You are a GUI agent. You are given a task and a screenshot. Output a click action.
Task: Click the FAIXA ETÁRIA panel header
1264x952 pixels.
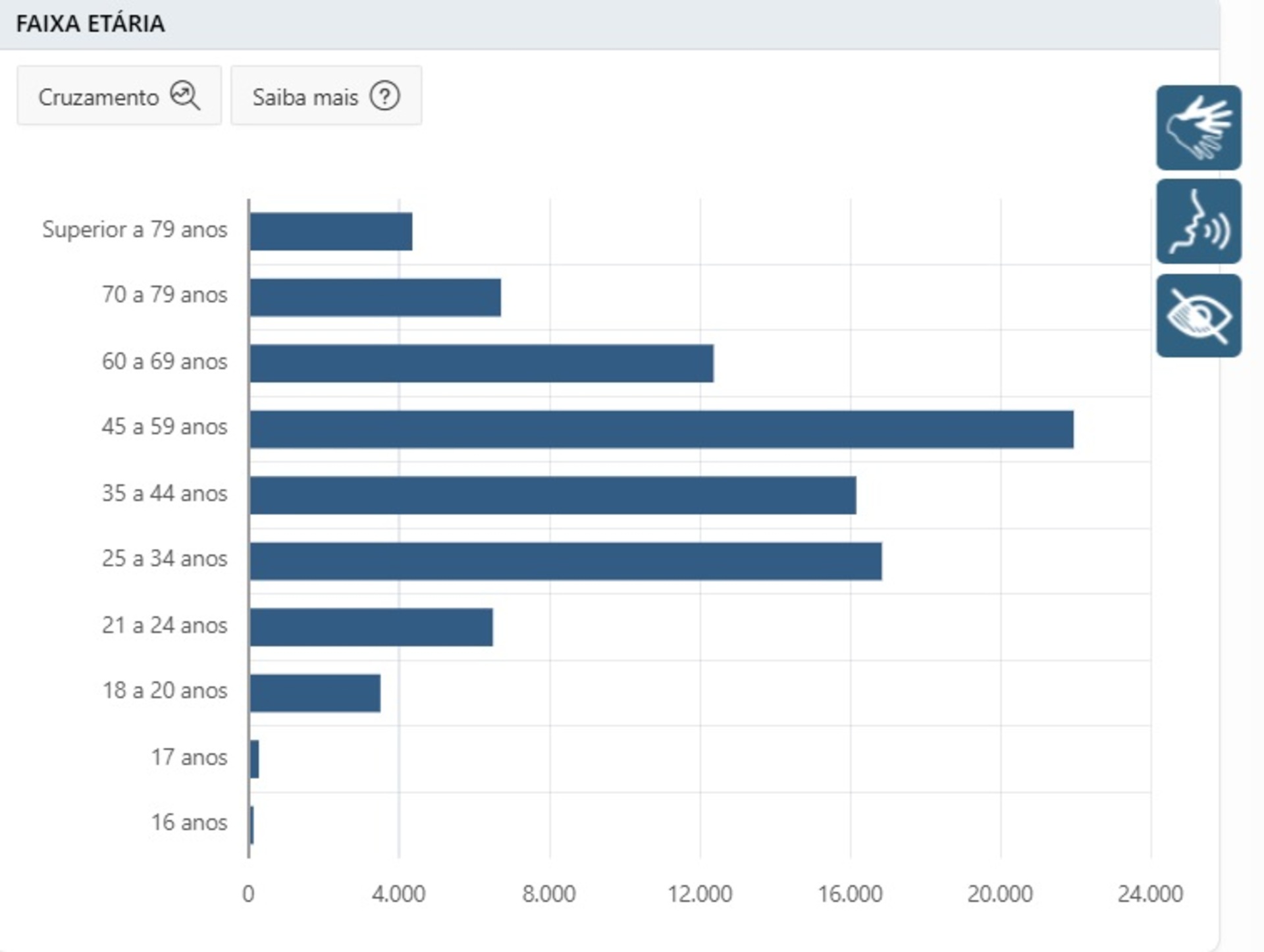[90, 24]
